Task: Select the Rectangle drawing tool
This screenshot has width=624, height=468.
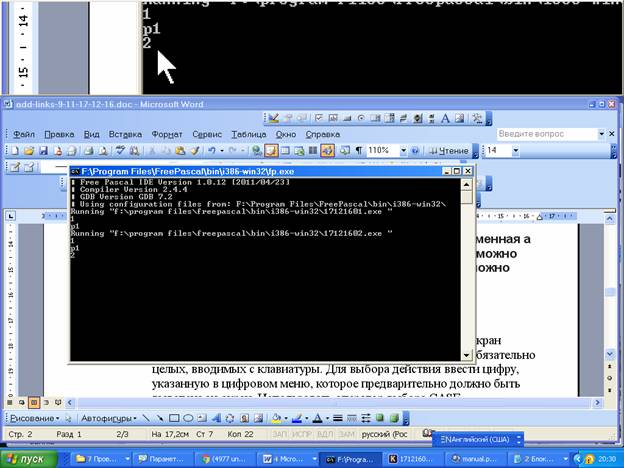Action: [174, 418]
